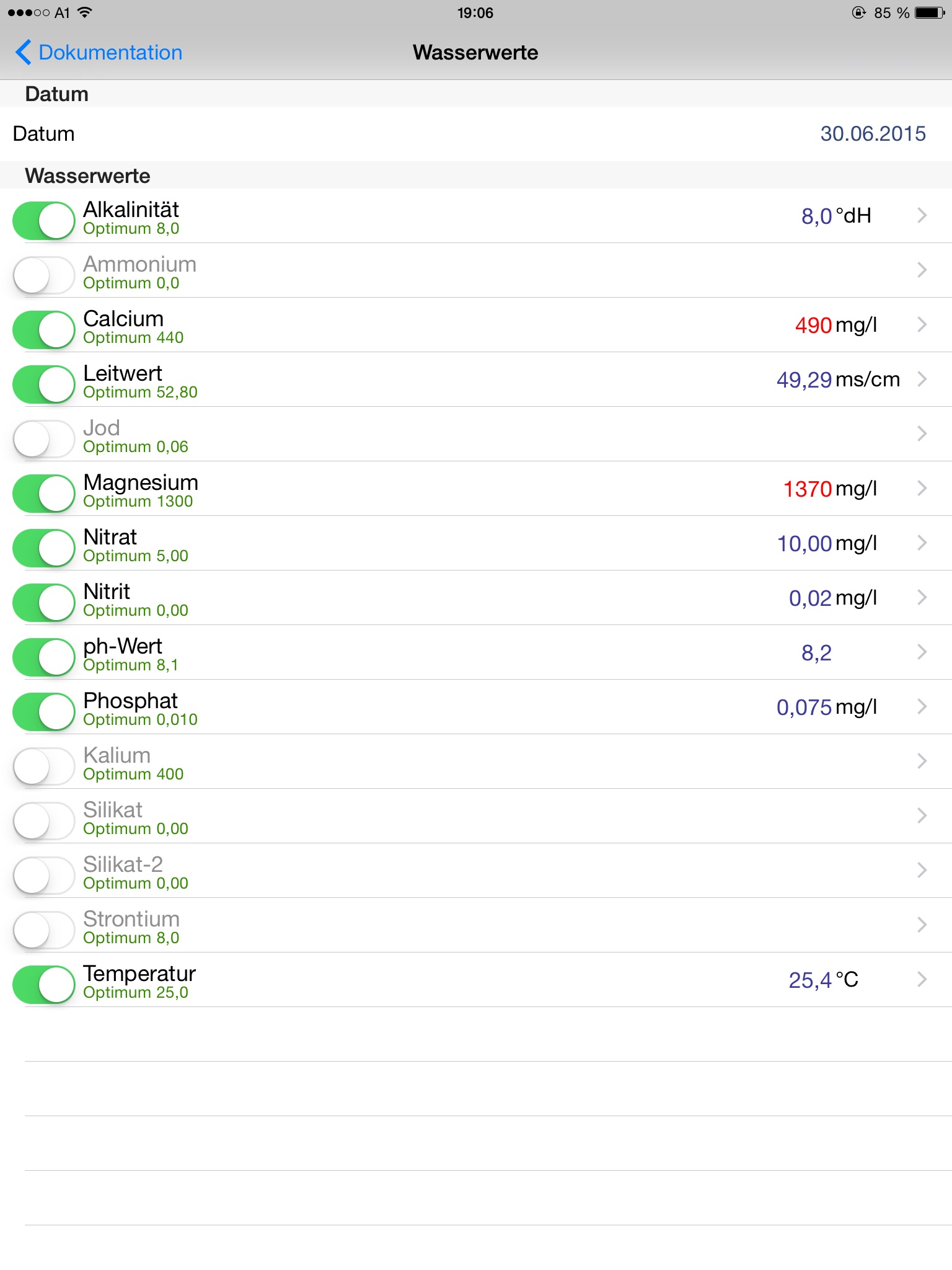
Task: Disable the Alkalinität toggle
Action: click(x=44, y=220)
